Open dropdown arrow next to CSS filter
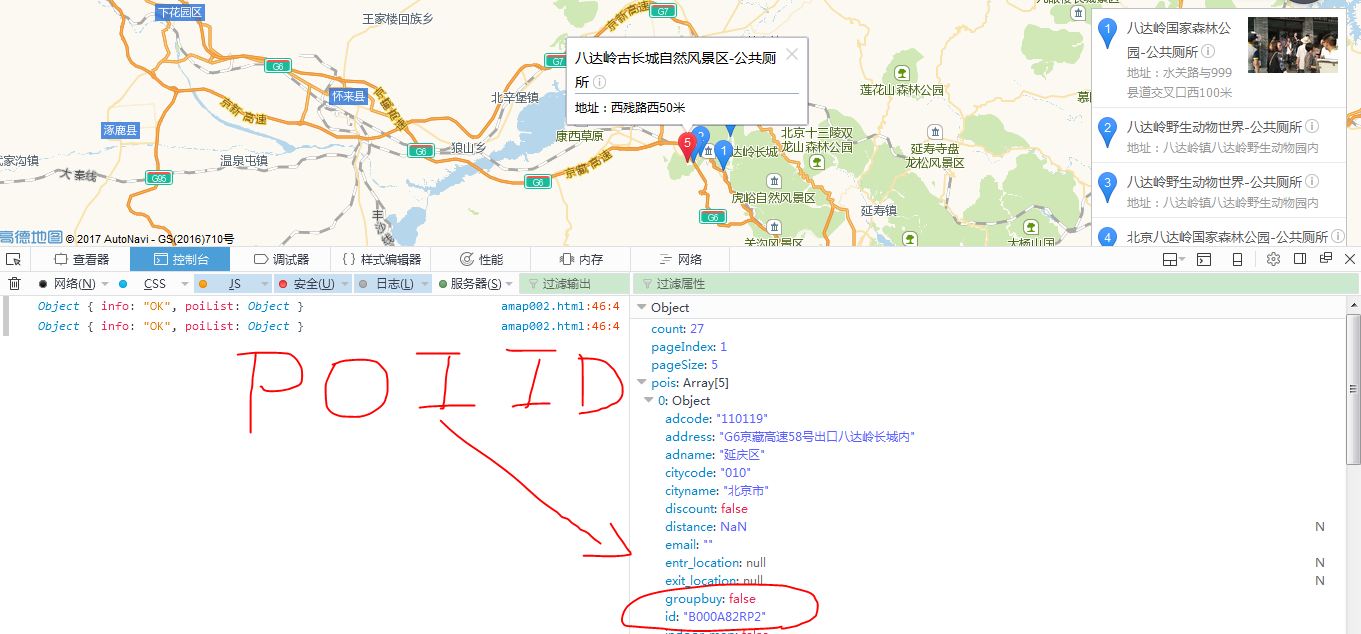 coord(185,284)
